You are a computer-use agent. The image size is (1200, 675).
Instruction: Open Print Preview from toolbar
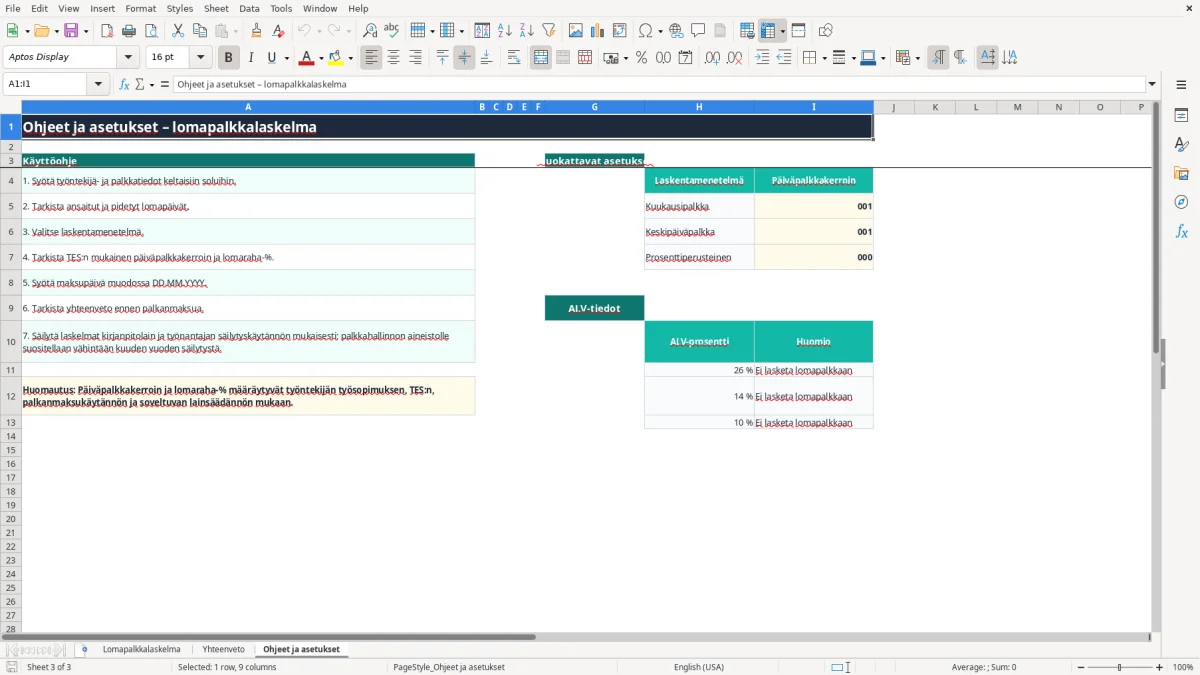151,31
